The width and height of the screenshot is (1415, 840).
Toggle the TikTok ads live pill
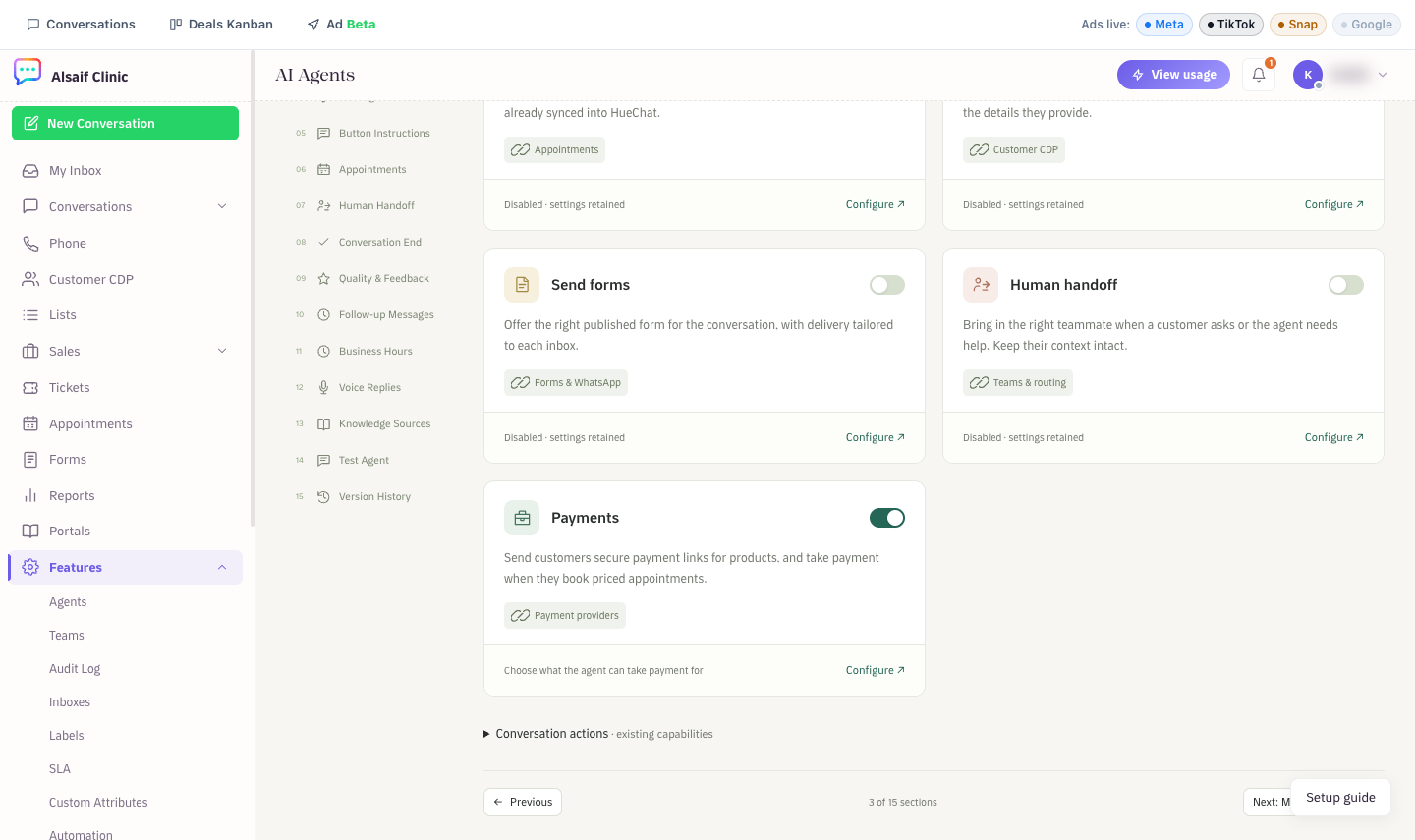click(x=1231, y=25)
